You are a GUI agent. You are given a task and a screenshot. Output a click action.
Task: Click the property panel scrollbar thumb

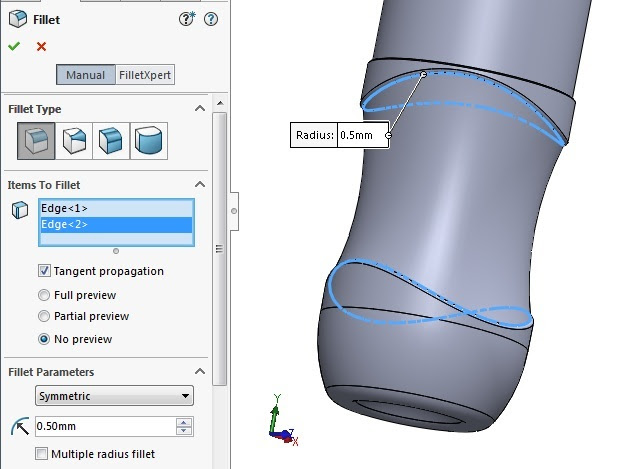coord(220,249)
